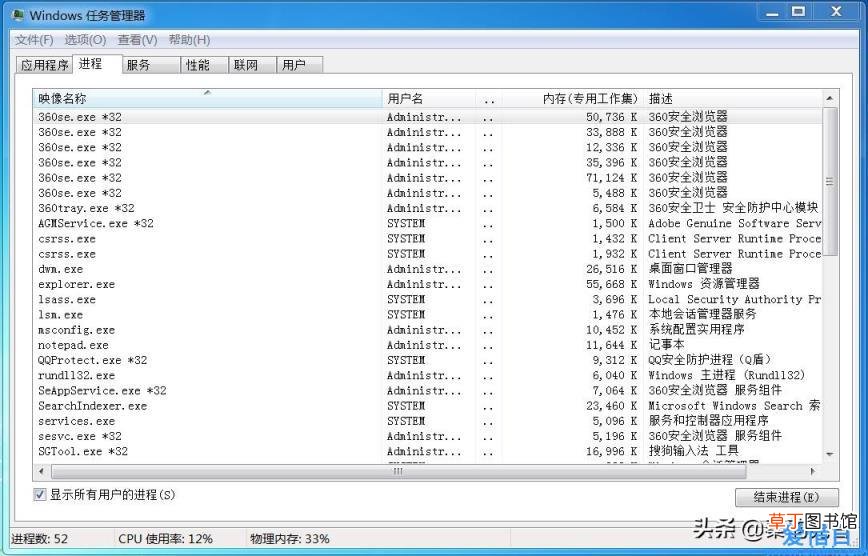Click the 系统配置实用程序 description cell
The height and width of the screenshot is (556, 868).
[x=696, y=329]
